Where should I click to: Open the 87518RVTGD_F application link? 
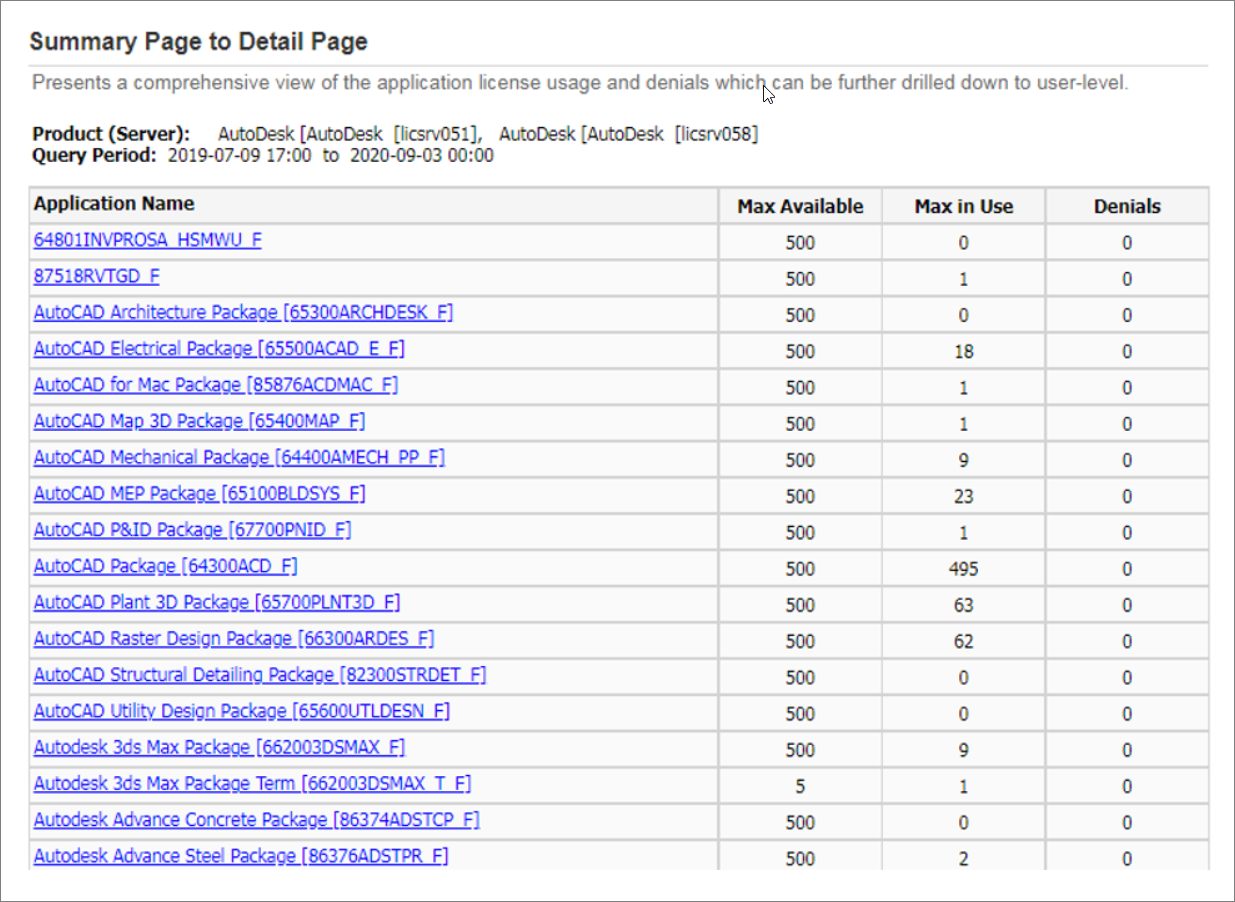pyautogui.click(x=97, y=277)
